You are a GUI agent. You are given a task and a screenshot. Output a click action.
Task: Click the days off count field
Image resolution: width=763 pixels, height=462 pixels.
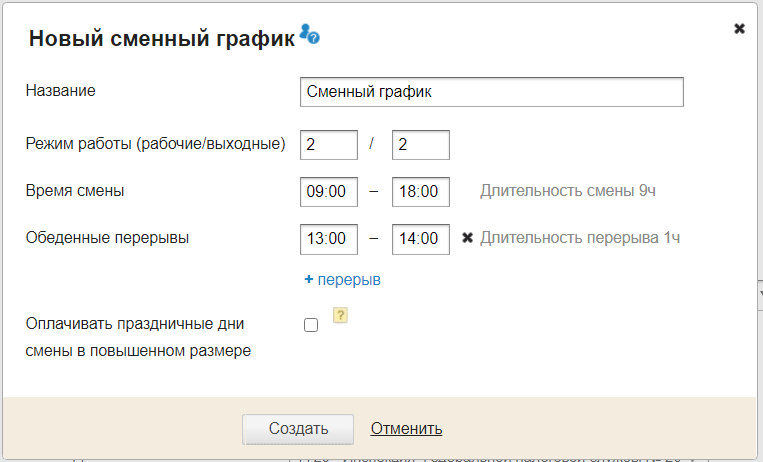pyautogui.click(x=421, y=145)
